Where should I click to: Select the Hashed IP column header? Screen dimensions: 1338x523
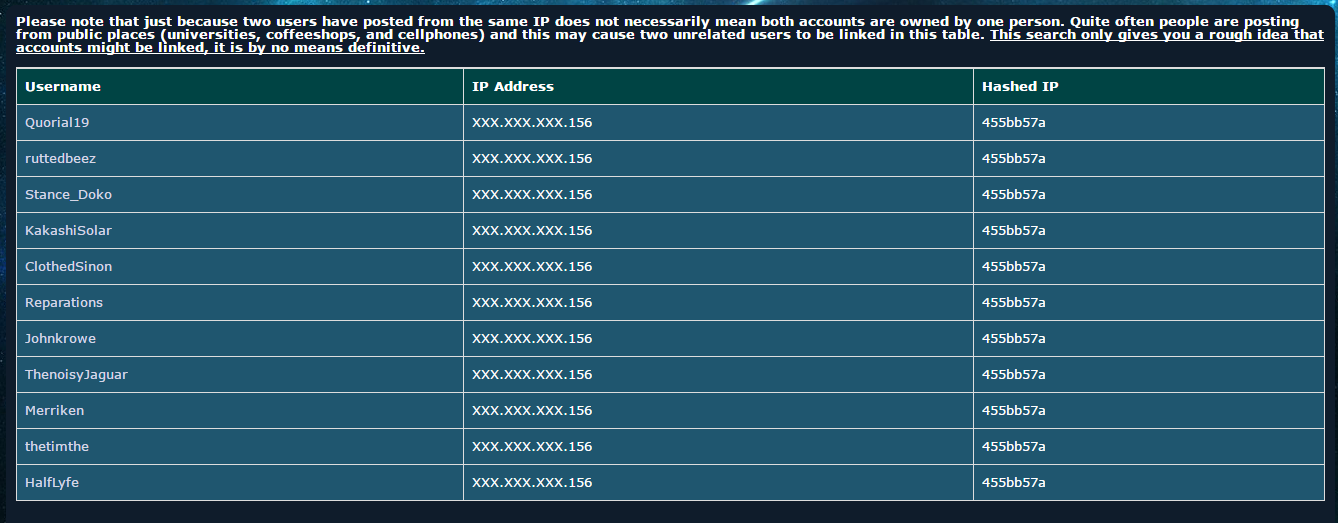1020,87
